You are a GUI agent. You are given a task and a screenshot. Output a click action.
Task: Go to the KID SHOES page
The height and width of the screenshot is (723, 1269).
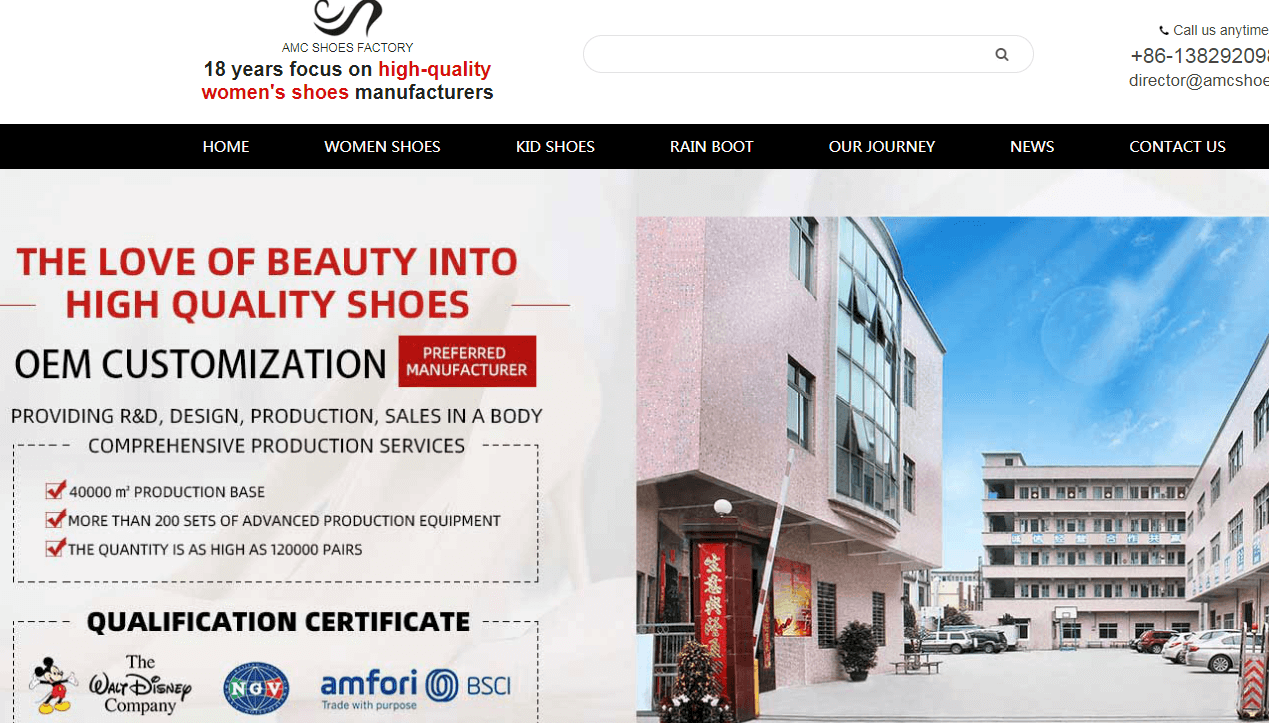click(x=555, y=147)
